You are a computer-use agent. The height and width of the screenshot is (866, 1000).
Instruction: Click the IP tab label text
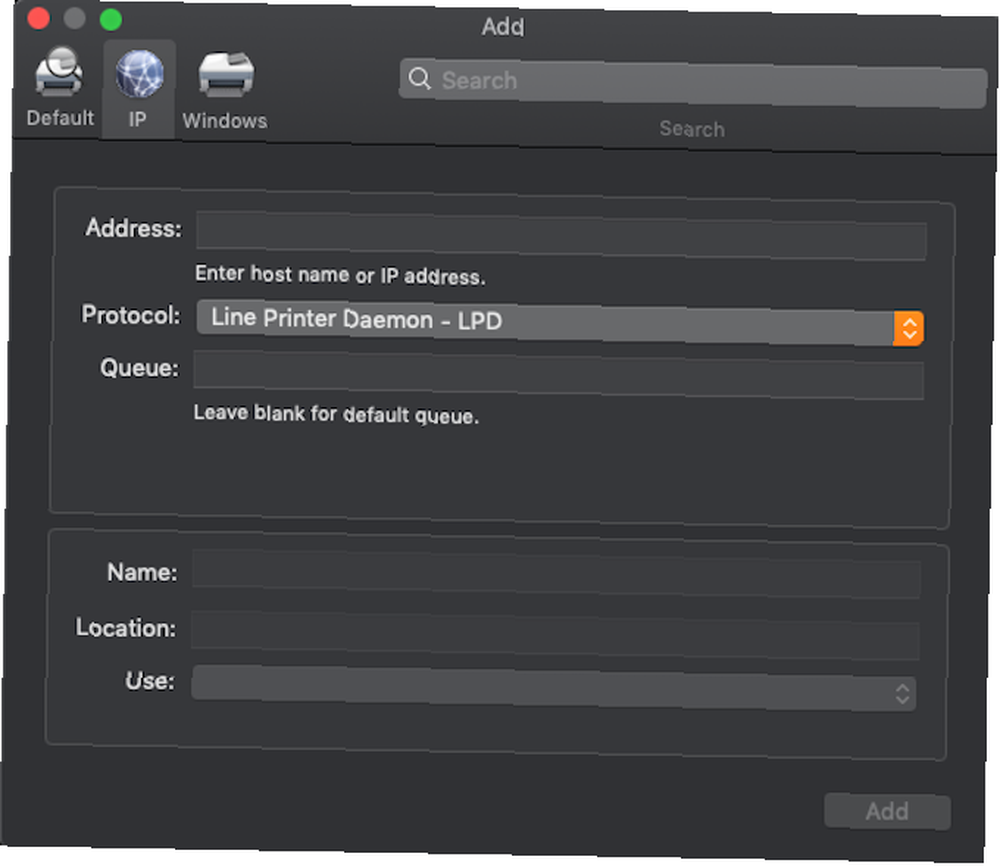point(137,119)
